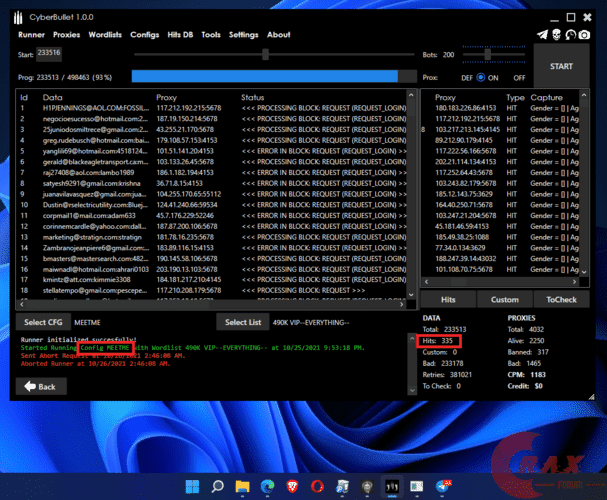Open the Hits DB menu

click(180, 35)
